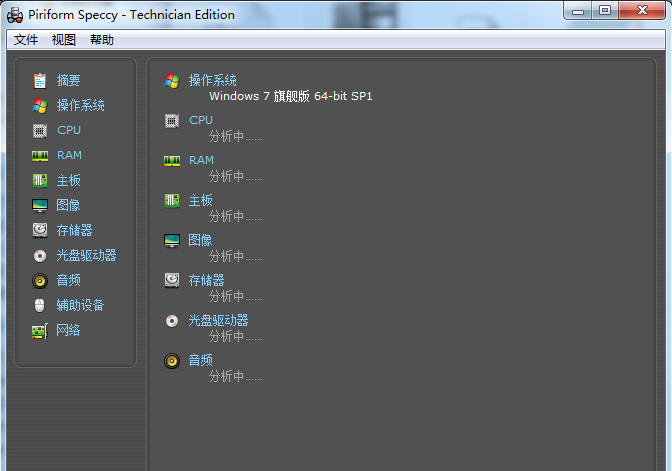Image resolution: width=672 pixels, height=471 pixels.
Task: Open the 图像 heading link in summary
Action: pyautogui.click(x=201, y=240)
